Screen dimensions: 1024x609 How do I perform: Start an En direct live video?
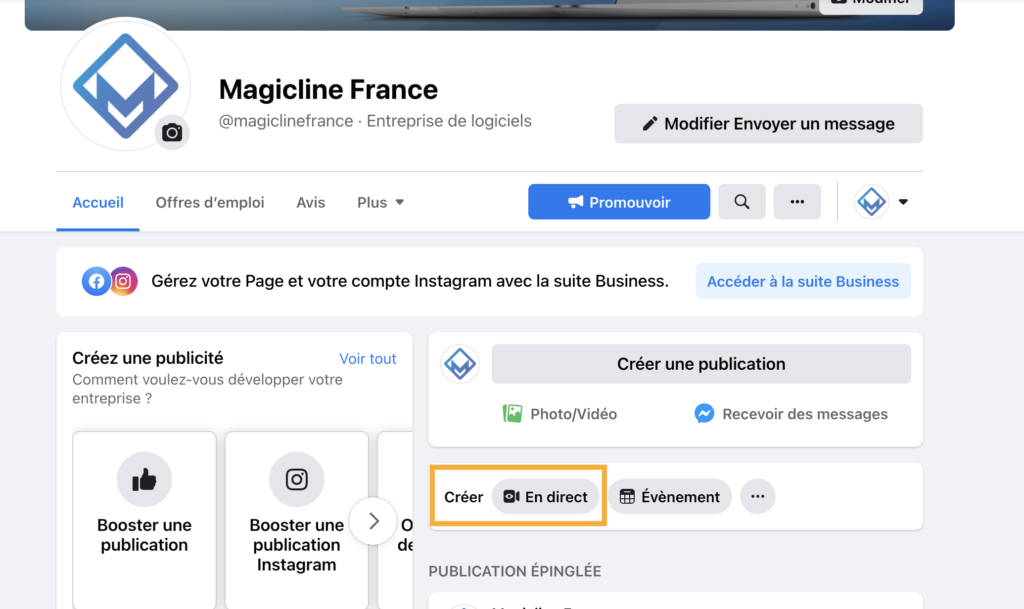click(x=545, y=497)
